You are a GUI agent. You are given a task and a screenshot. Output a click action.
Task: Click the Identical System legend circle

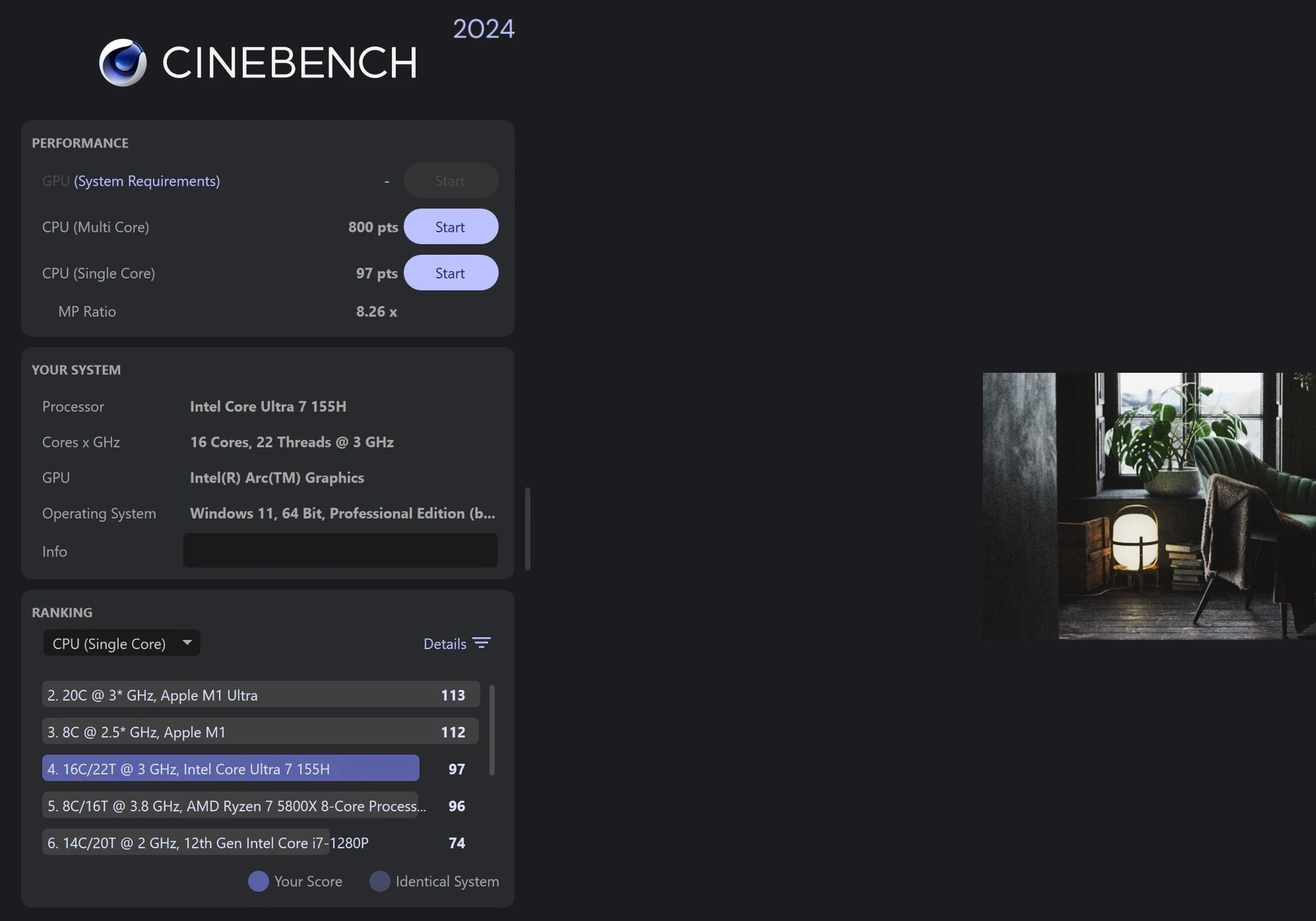click(x=380, y=881)
